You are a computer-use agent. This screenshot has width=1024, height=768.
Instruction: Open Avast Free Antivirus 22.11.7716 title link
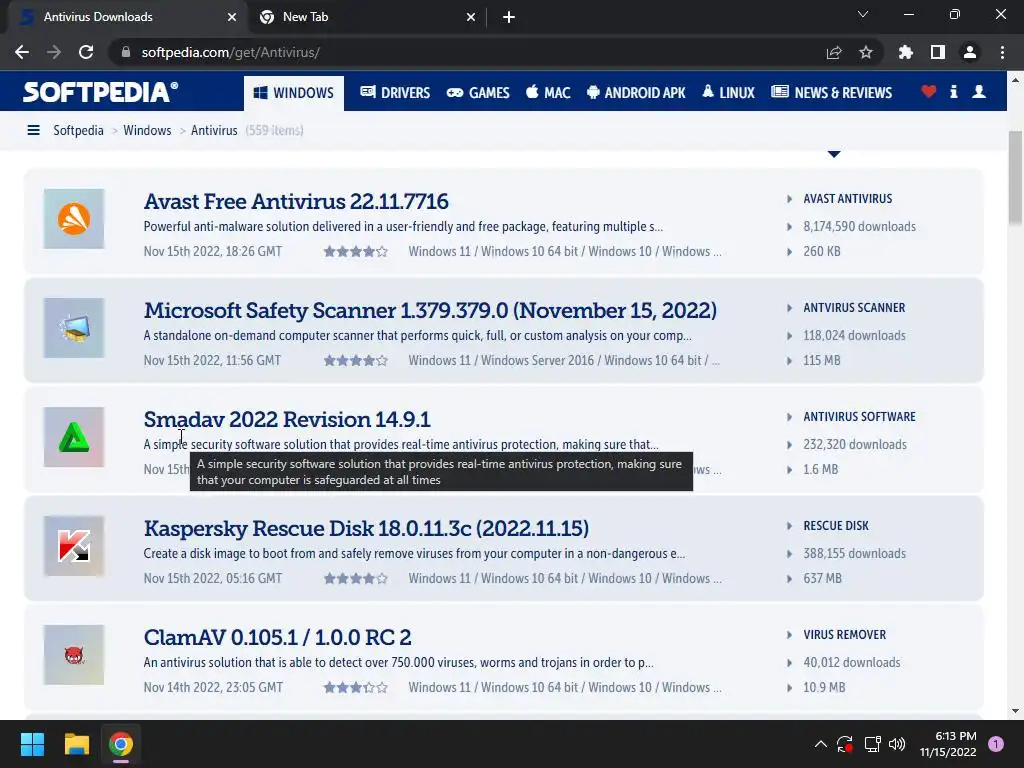[296, 201]
